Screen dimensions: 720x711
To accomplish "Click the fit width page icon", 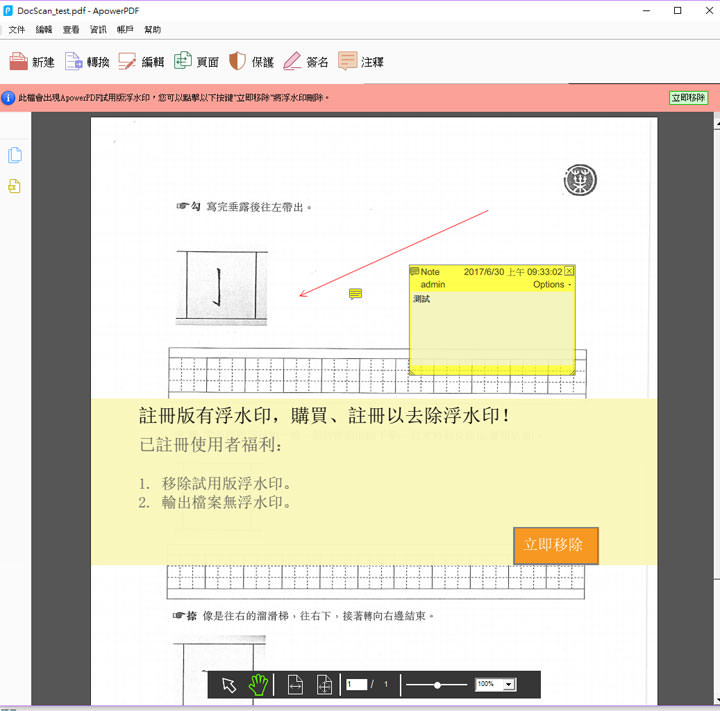I will [x=295, y=685].
